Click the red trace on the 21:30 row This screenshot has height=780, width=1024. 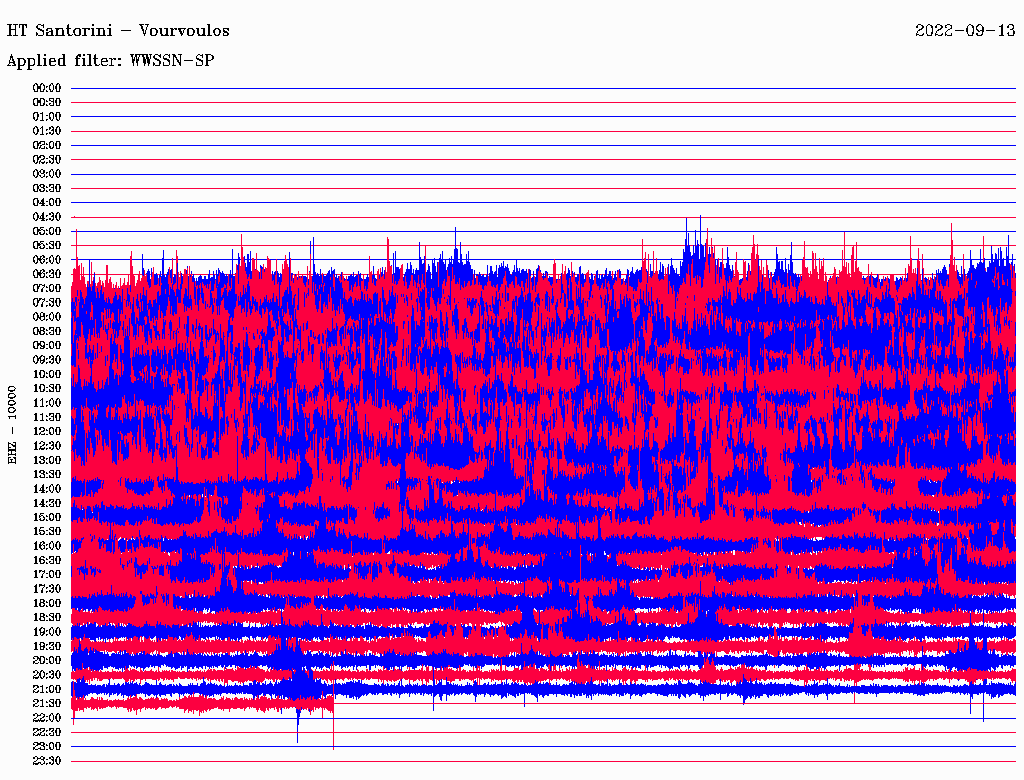tap(200, 705)
